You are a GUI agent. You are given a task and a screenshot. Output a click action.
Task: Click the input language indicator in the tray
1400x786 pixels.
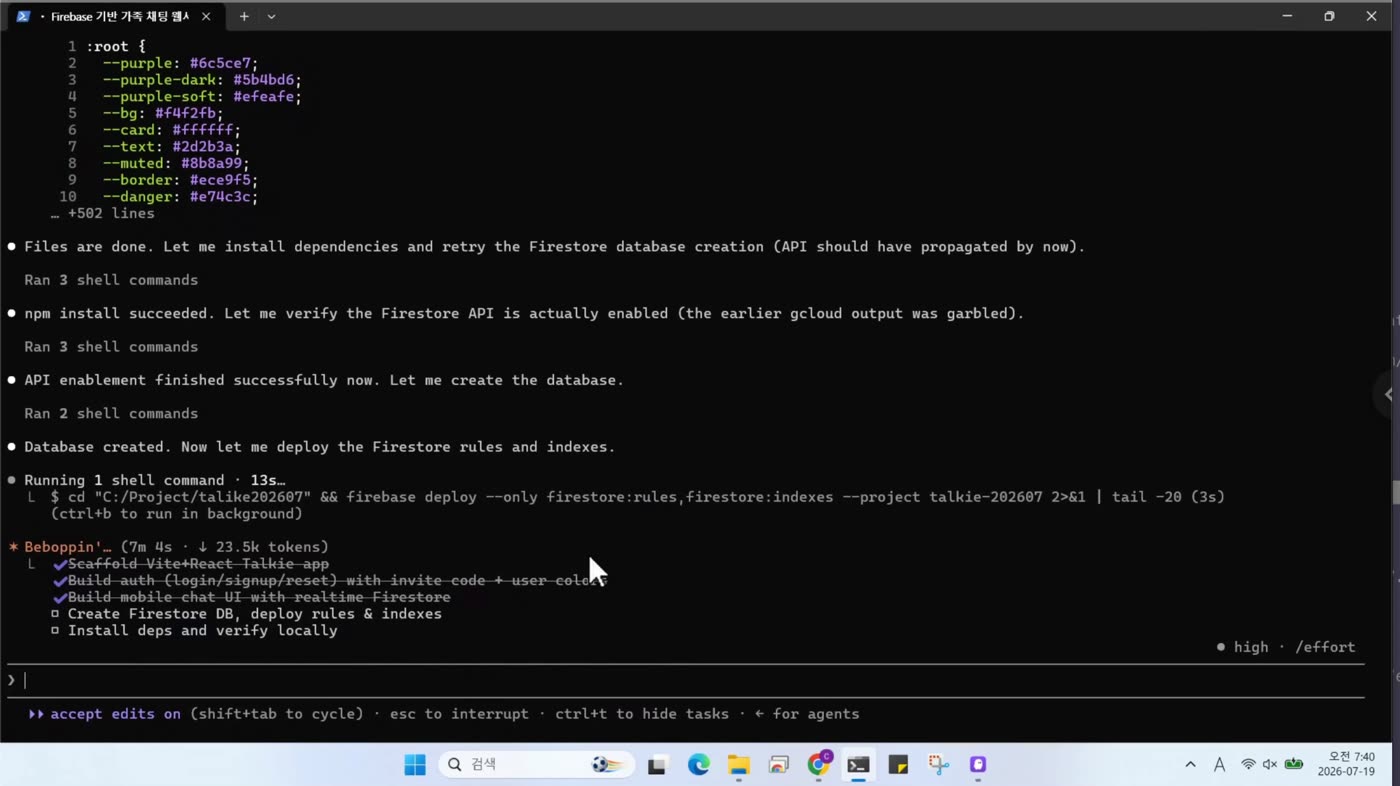pyautogui.click(x=1219, y=765)
